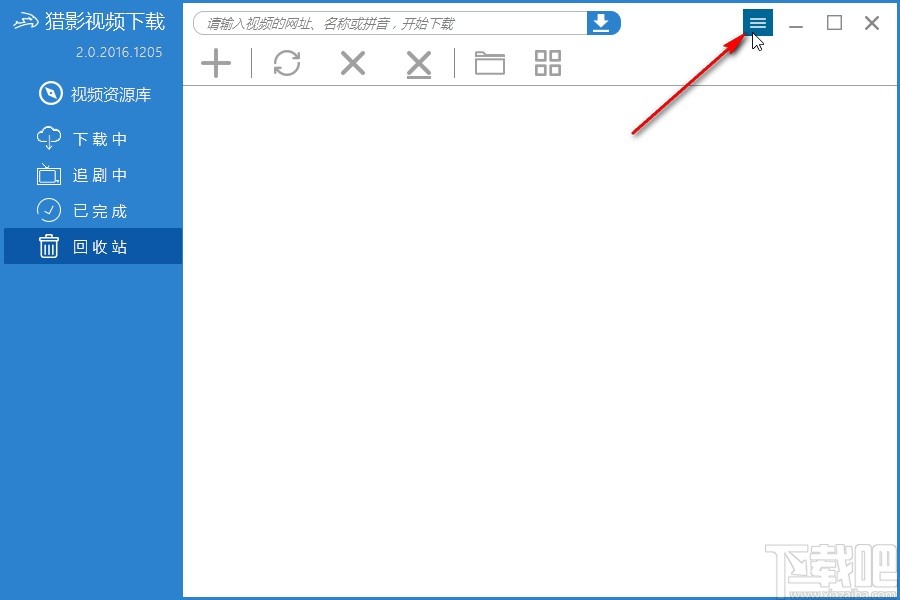This screenshot has height=600, width=900.
Task: Open 视频资源库 video resource library
Action: 95,94
